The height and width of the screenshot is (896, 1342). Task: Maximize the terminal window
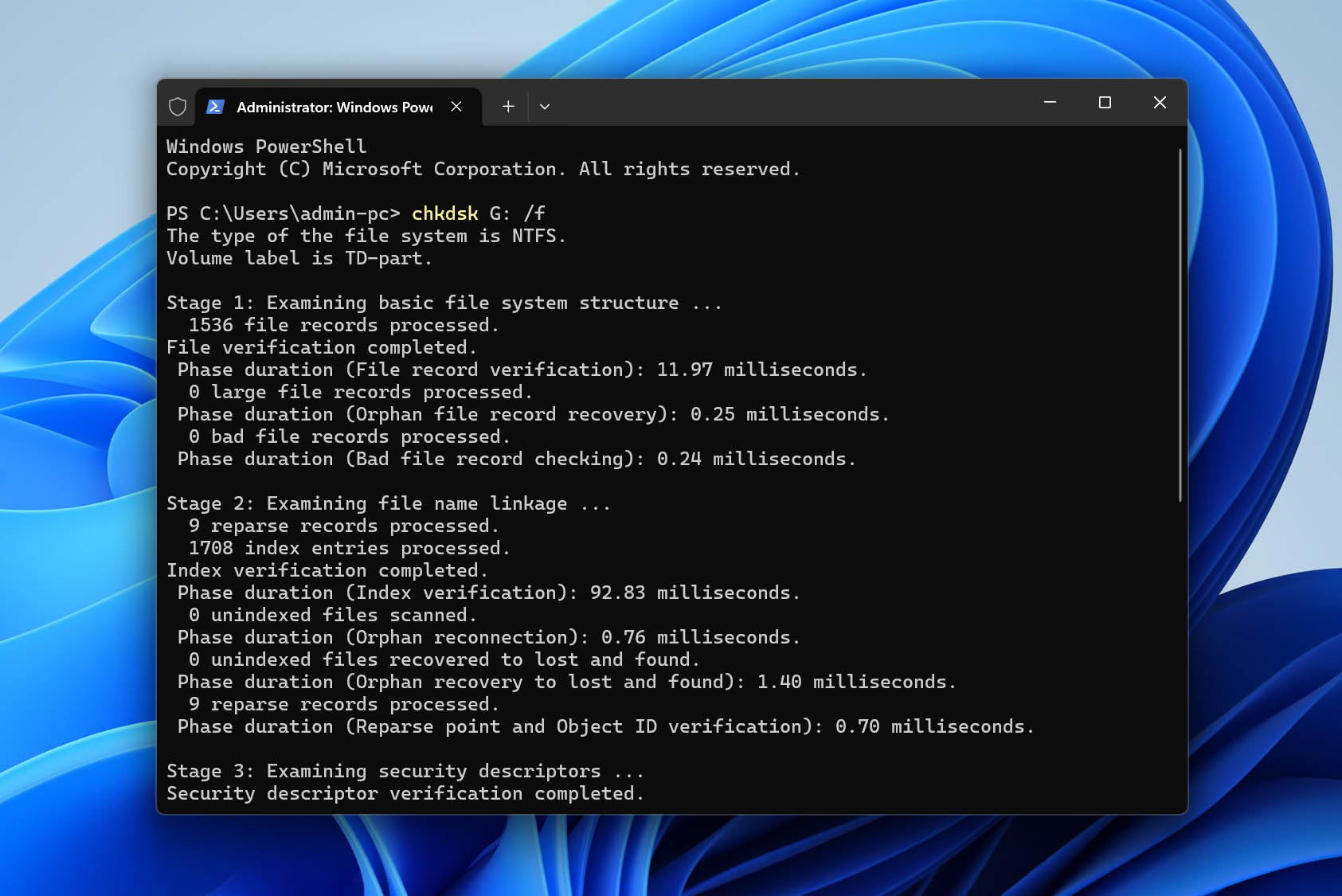(x=1105, y=102)
